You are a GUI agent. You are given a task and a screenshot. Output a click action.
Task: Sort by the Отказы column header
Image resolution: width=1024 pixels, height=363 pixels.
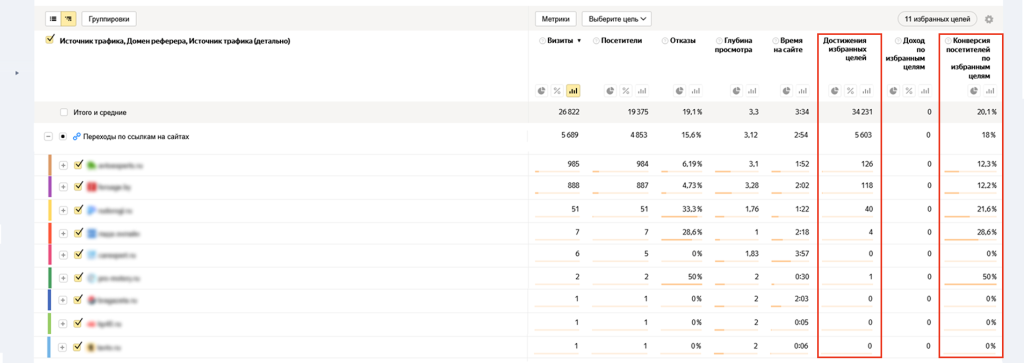(x=682, y=40)
